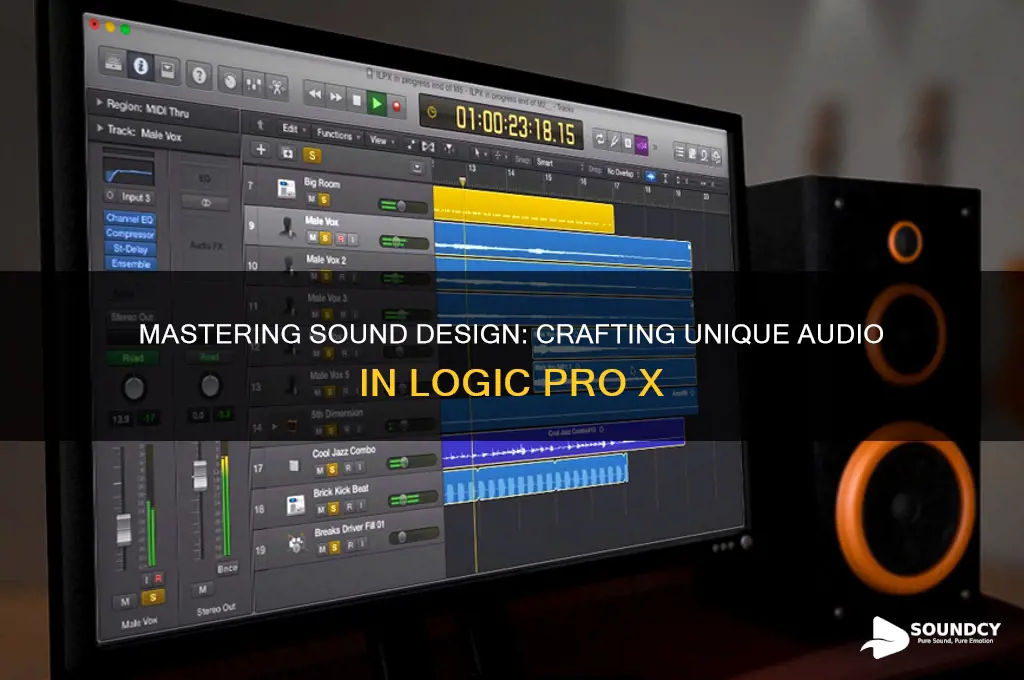
Task: Toggle Mute on the Stereo Out channel strip
Action: coord(202,590)
